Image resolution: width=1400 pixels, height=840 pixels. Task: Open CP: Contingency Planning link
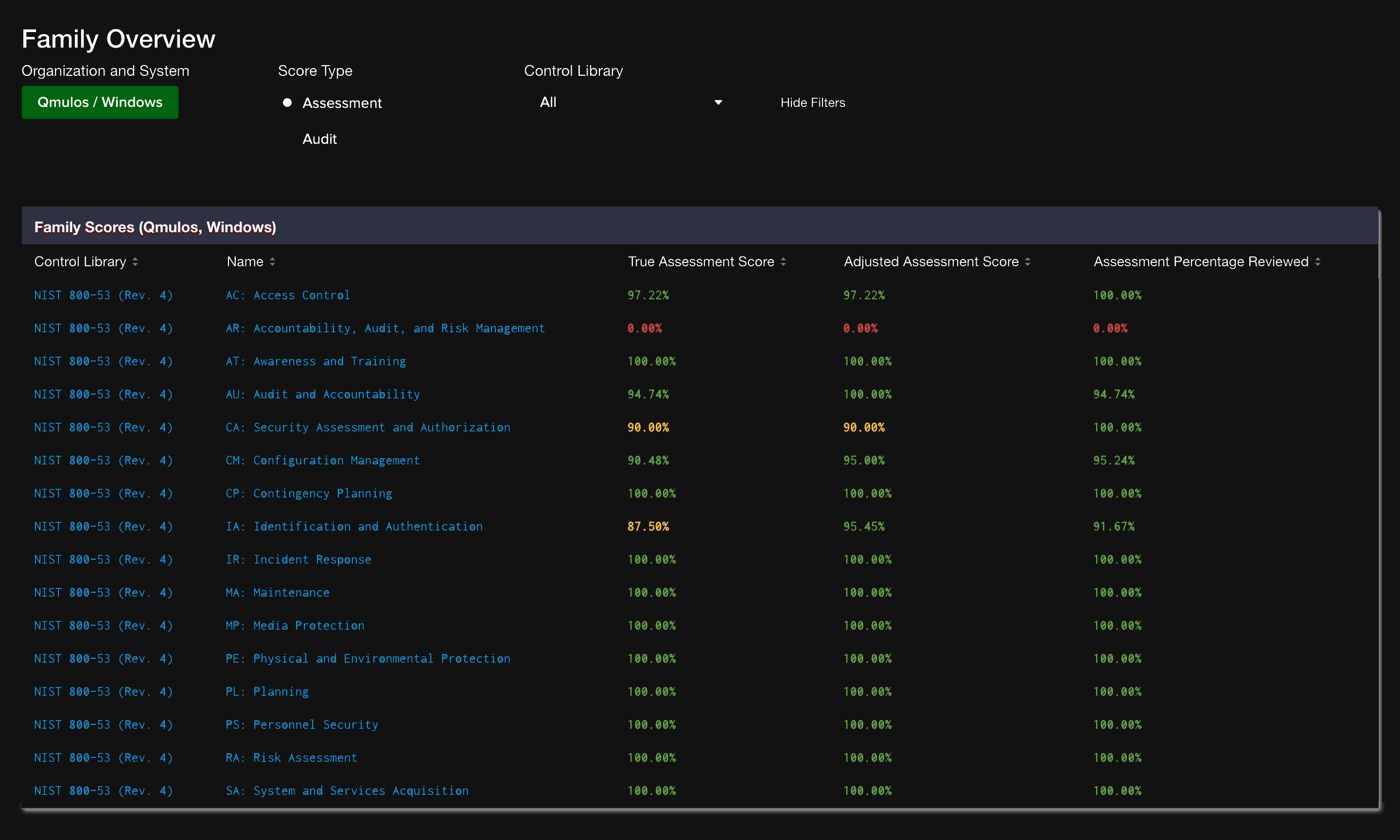[x=309, y=493]
